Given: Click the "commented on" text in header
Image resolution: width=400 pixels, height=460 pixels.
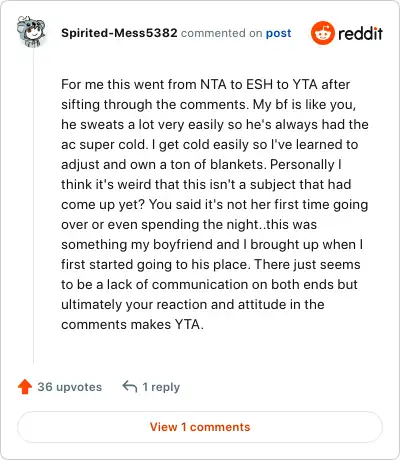Looking at the screenshot, I should [x=221, y=33].
